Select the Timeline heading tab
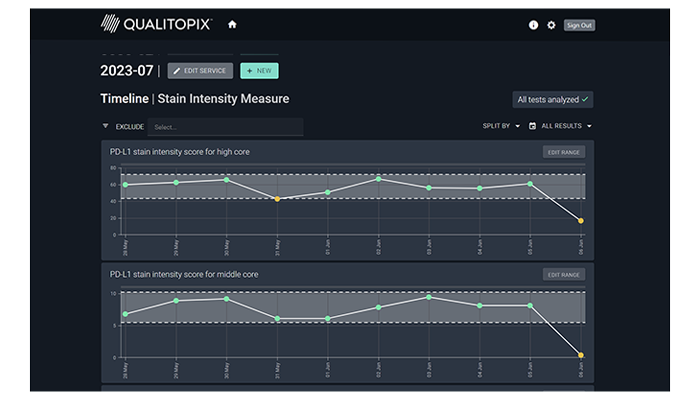The image size is (700, 400). pos(123,99)
